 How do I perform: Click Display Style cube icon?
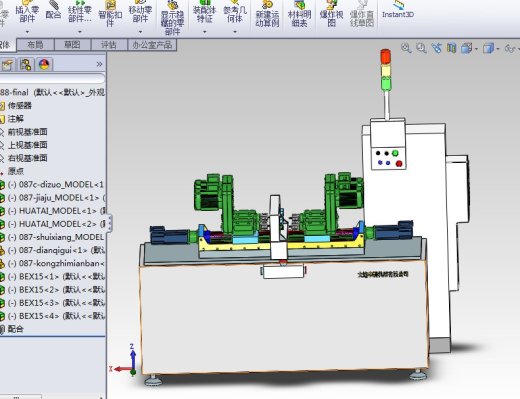tap(488, 49)
